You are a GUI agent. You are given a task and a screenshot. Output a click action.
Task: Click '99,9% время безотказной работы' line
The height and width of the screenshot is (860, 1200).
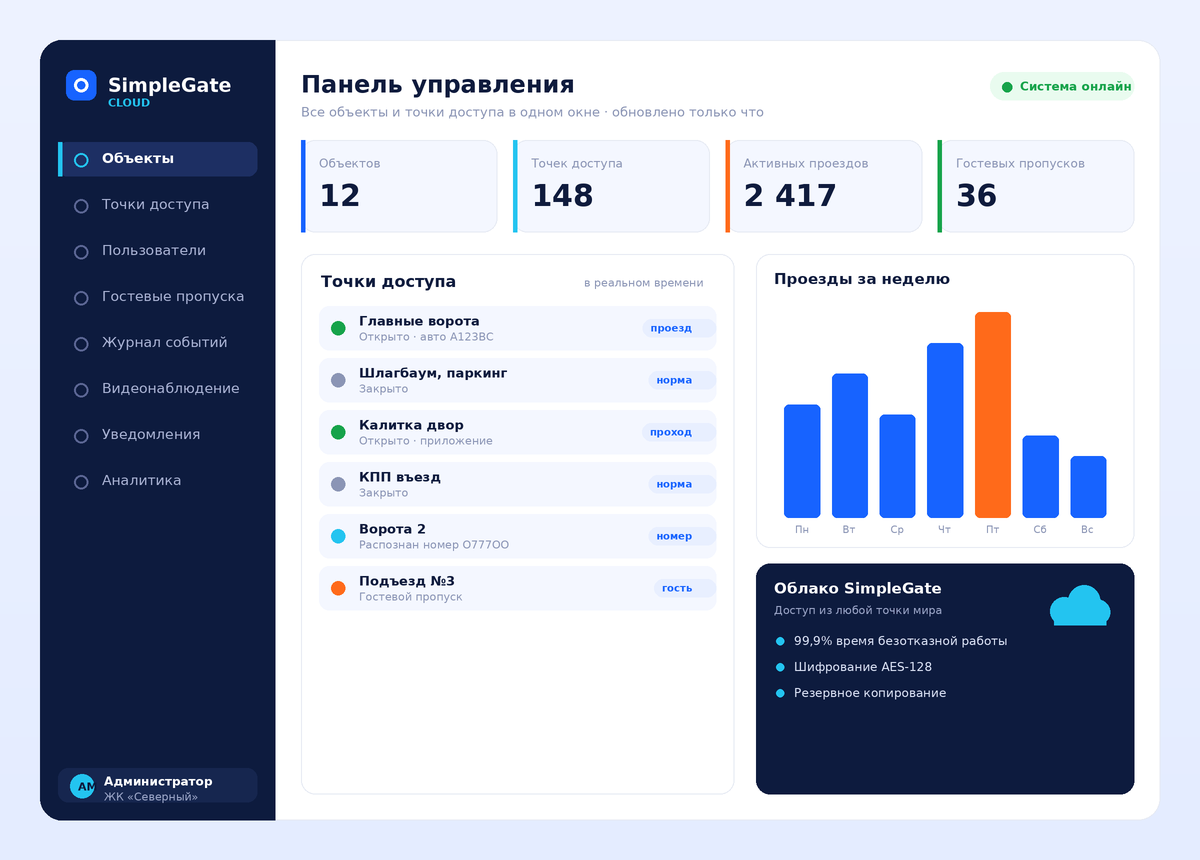900,641
